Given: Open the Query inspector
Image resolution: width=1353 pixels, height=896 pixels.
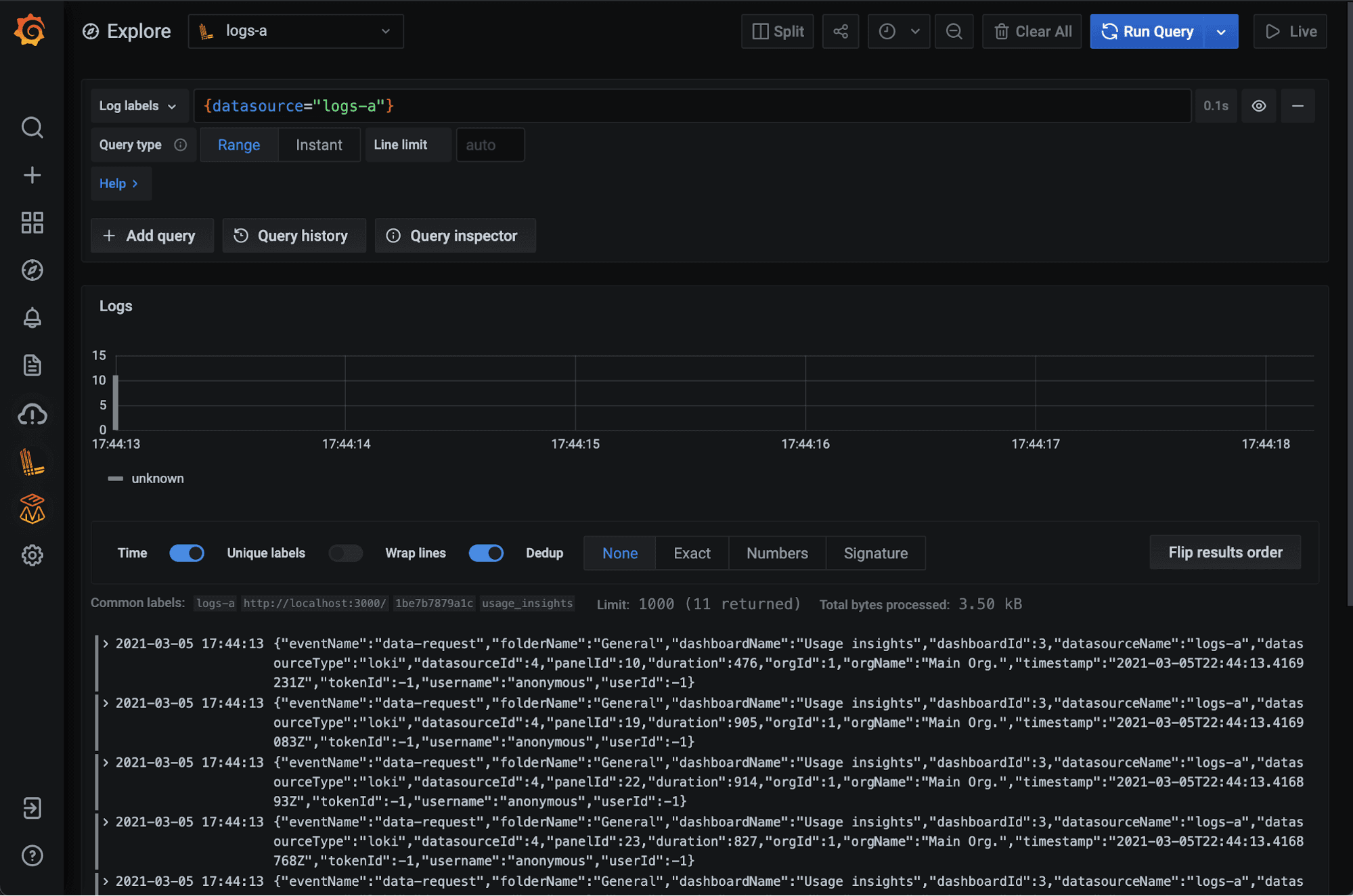Looking at the screenshot, I should (x=455, y=236).
